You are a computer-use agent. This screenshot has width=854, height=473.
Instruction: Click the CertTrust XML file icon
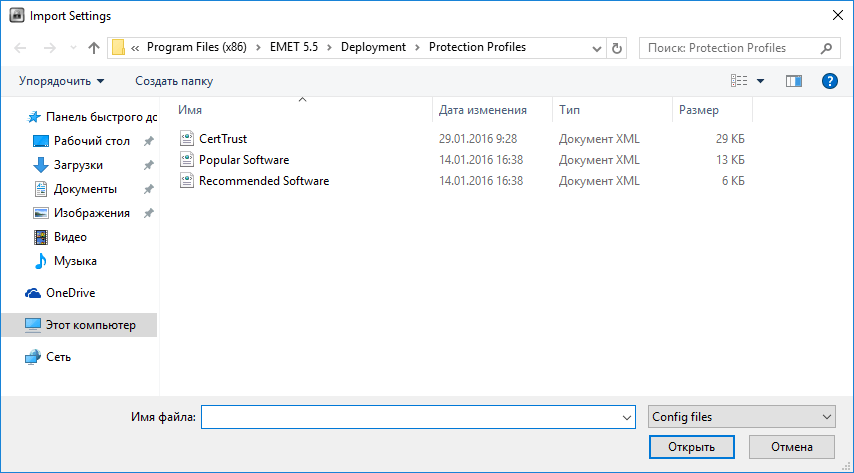coord(186,139)
